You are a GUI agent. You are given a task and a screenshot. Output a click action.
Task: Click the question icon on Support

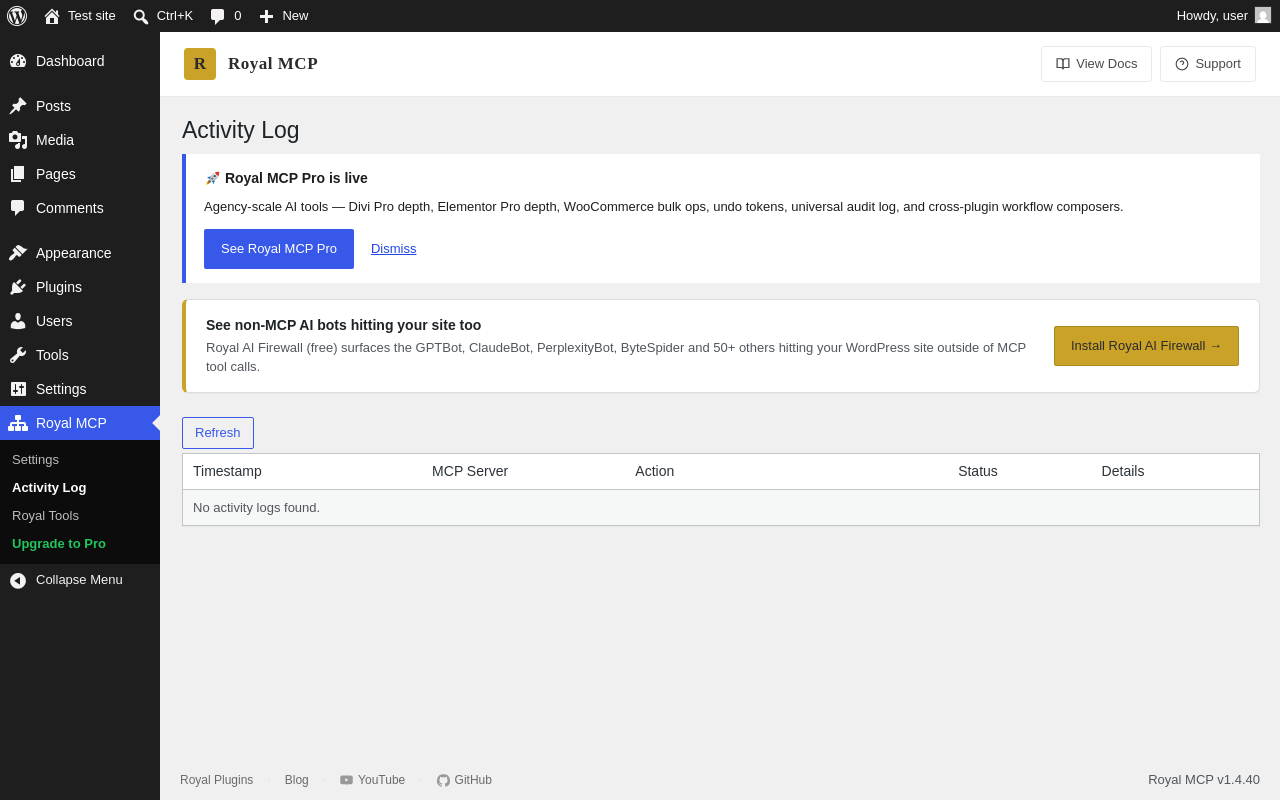pos(1182,64)
